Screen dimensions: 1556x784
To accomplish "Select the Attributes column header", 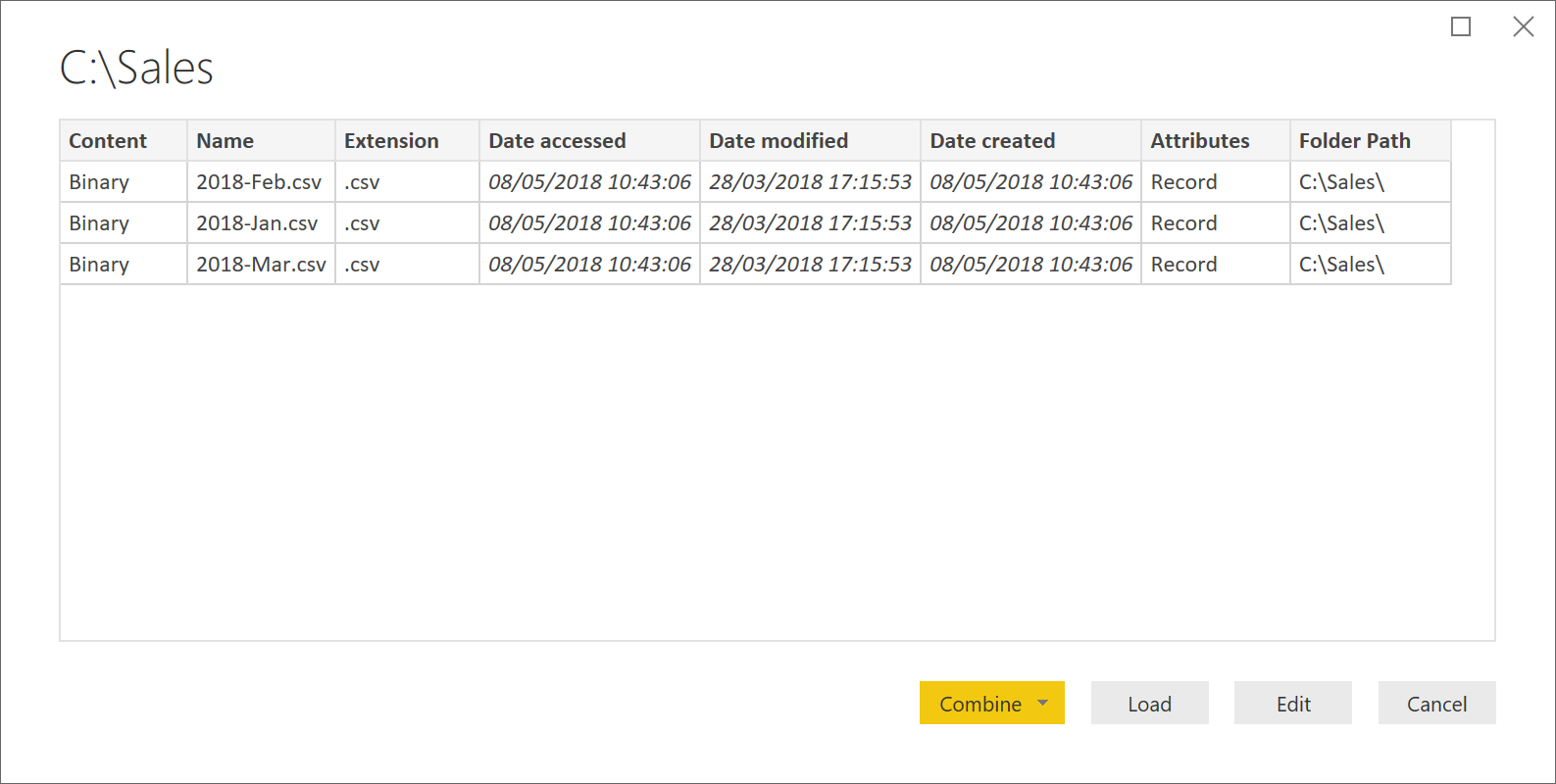I will click(x=1216, y=140).
